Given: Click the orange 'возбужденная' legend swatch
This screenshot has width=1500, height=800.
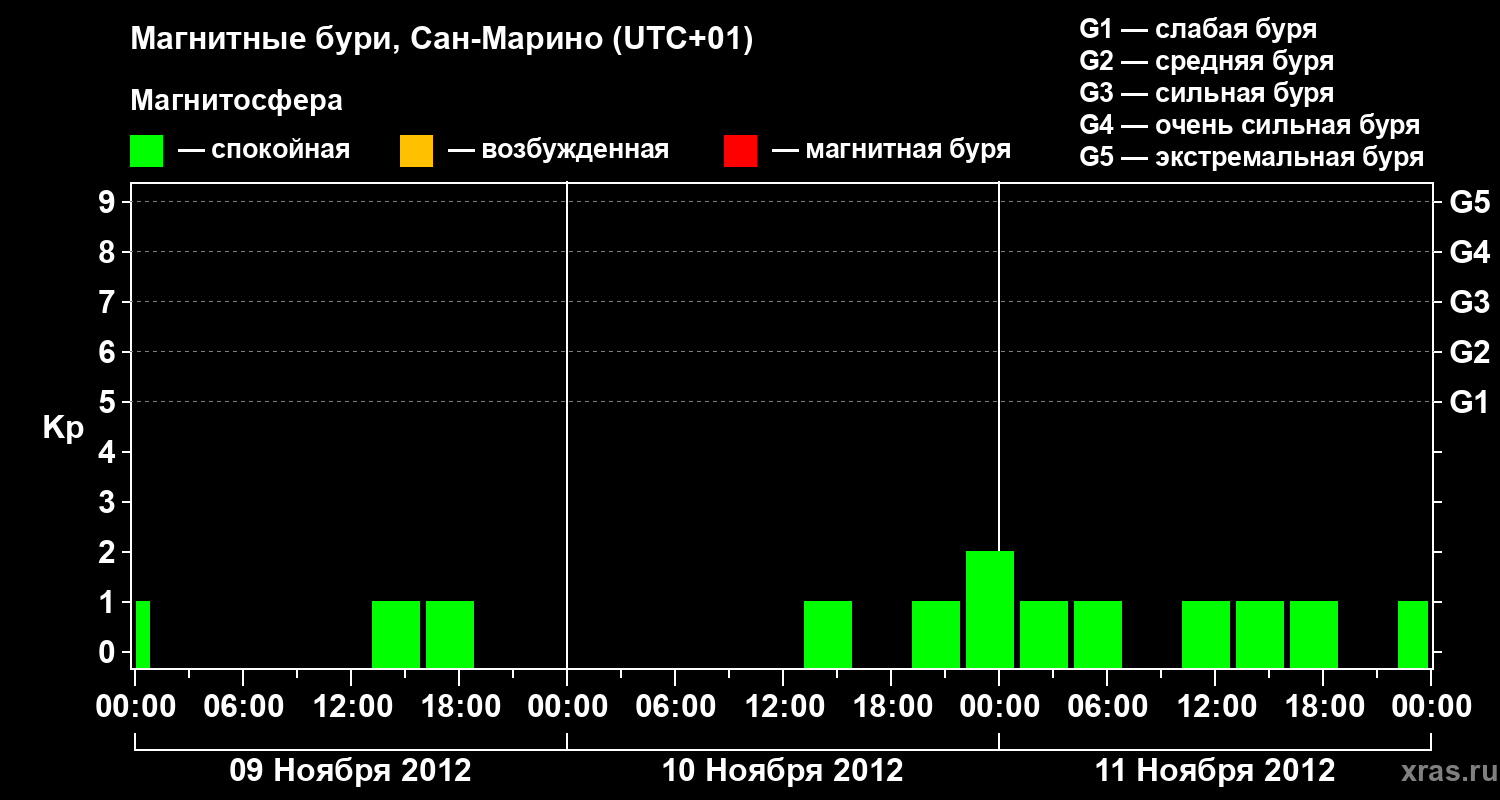Looking at the screenshot, I should [416, 151].
